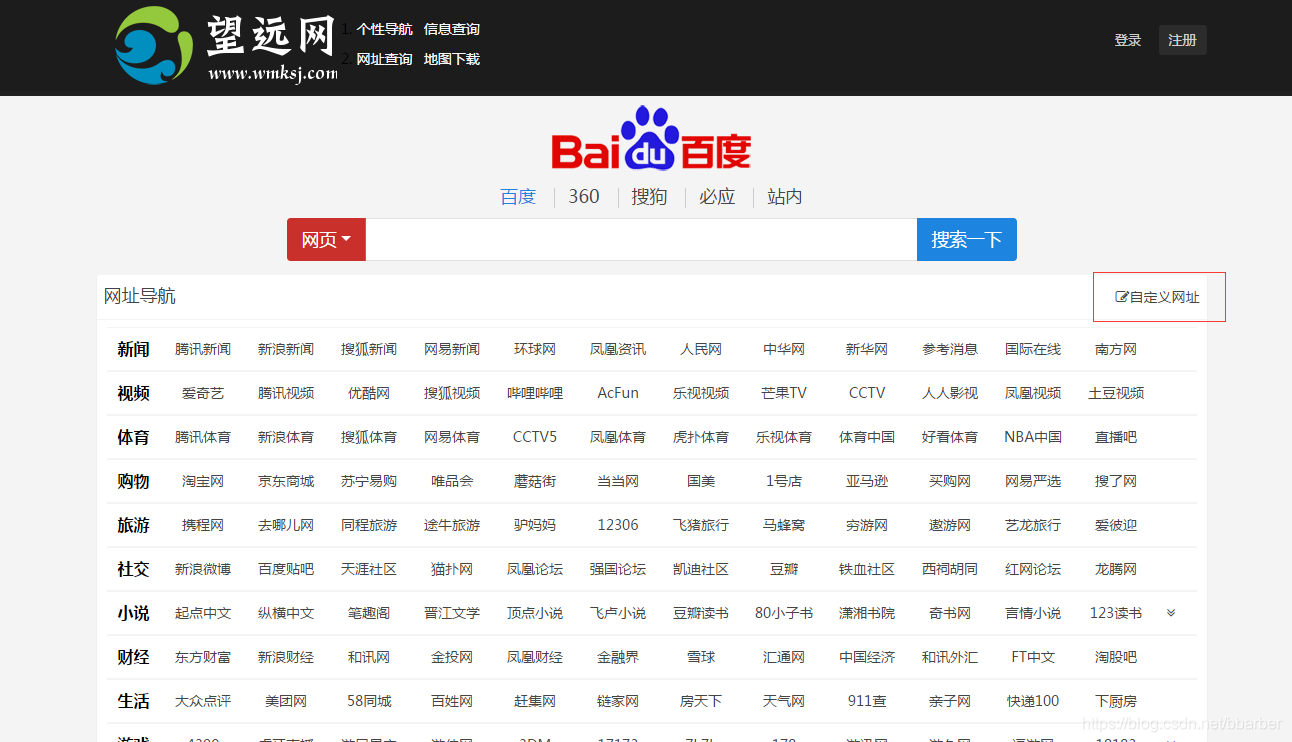
Task: Open 新浪微博 link
Action: [203, 569]
